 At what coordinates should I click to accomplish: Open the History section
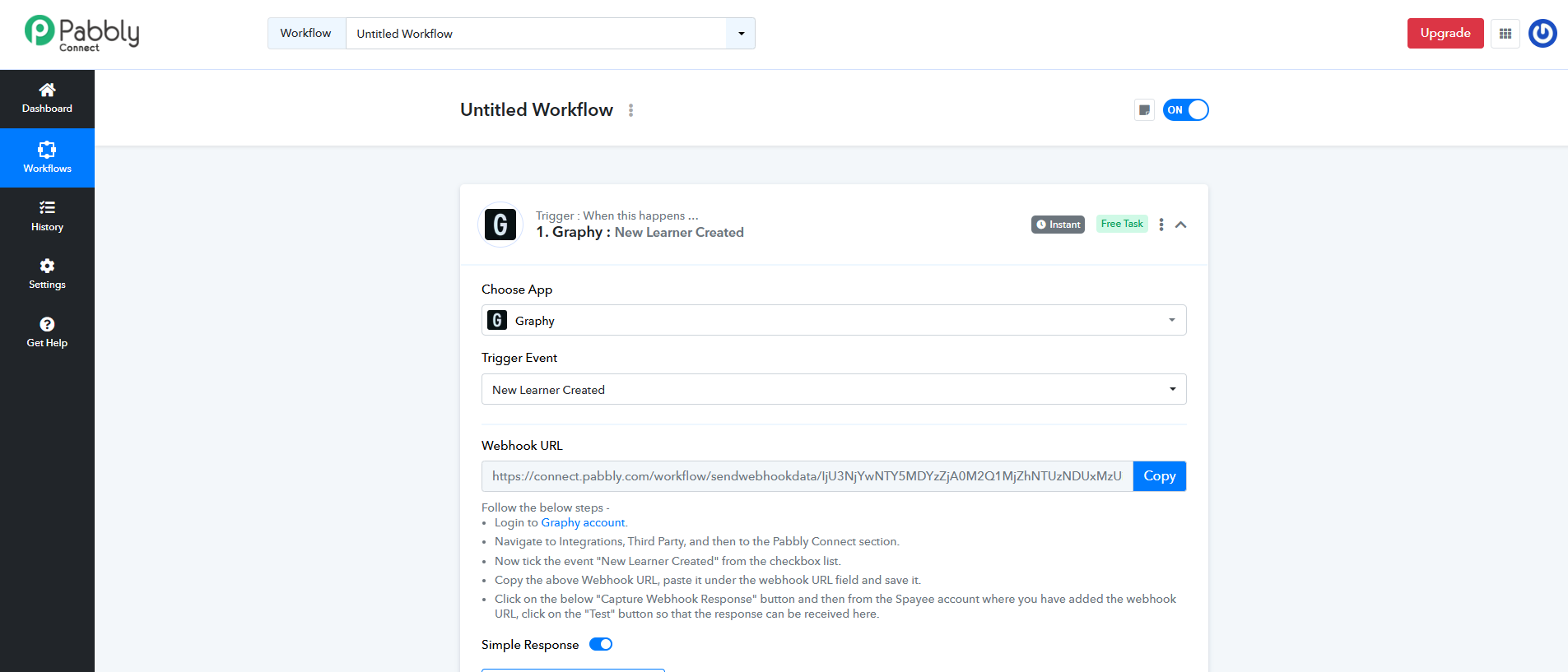(x=47, y=216)
